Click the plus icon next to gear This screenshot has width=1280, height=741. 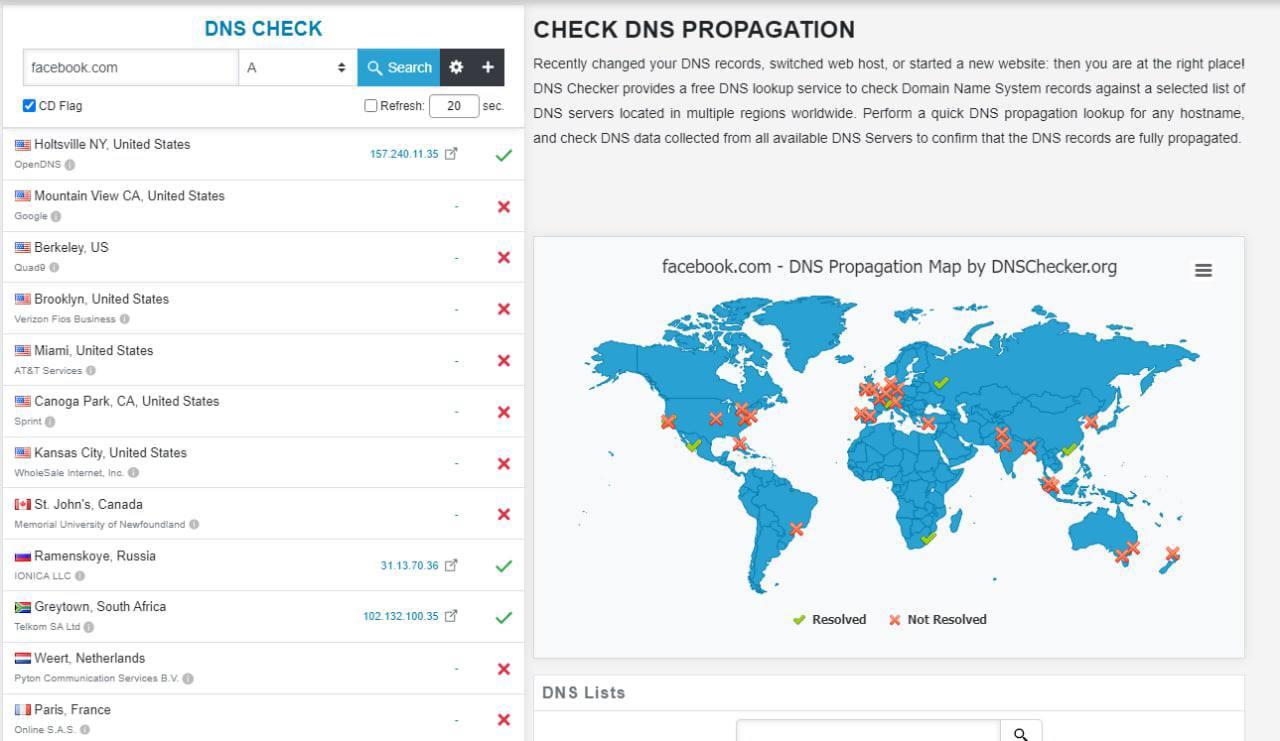(488, 67)
